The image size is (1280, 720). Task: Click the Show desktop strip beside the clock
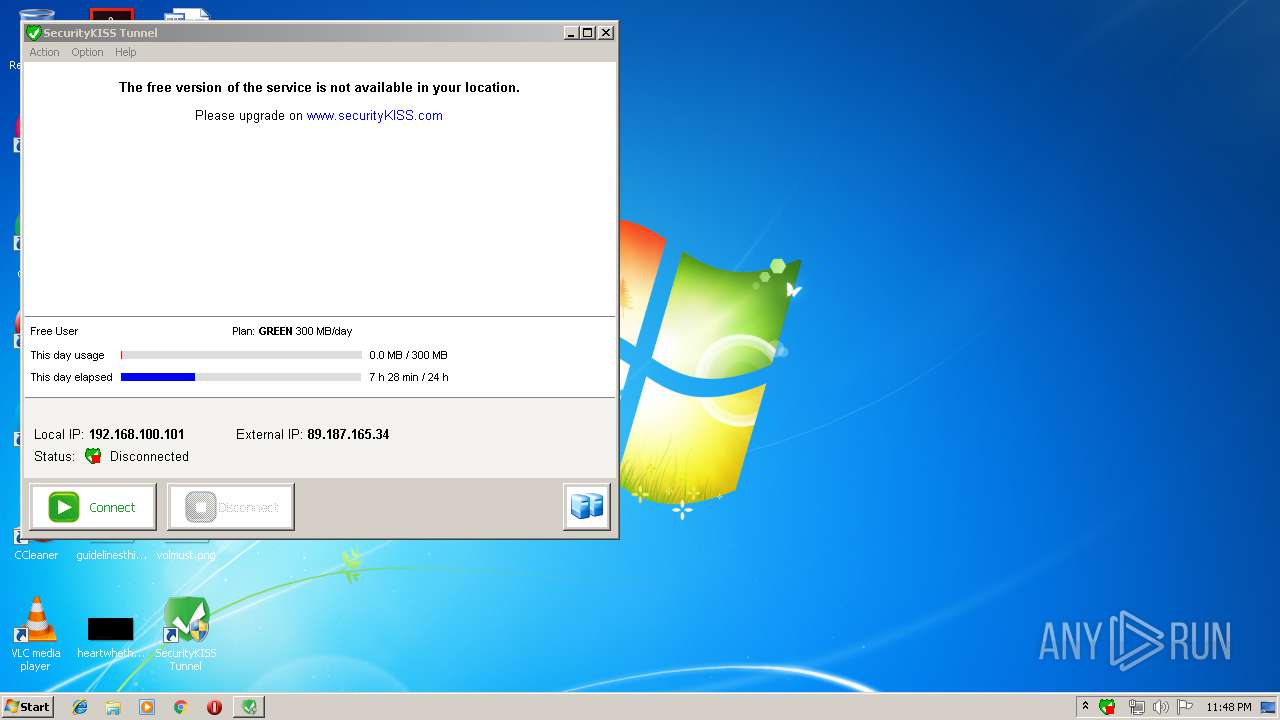pos(1270,707)
